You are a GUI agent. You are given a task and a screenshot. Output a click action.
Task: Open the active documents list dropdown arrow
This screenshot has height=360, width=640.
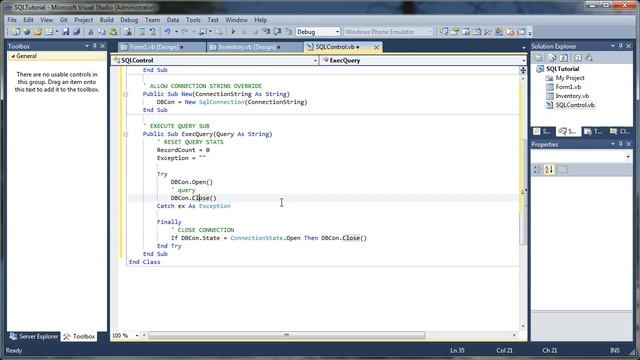coord(524,48)
